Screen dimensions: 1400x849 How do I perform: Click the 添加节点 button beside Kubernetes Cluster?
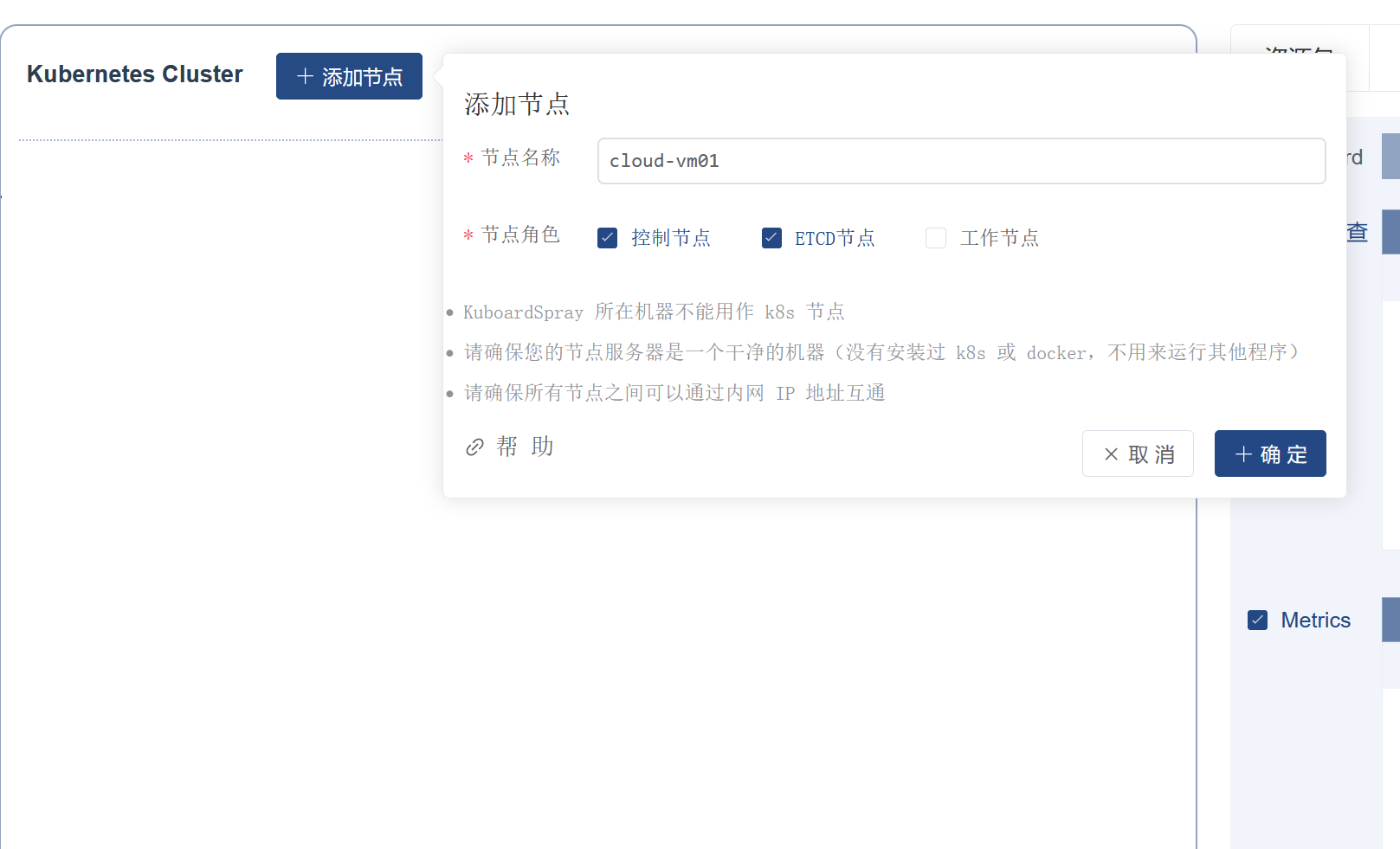pos(349,76)
